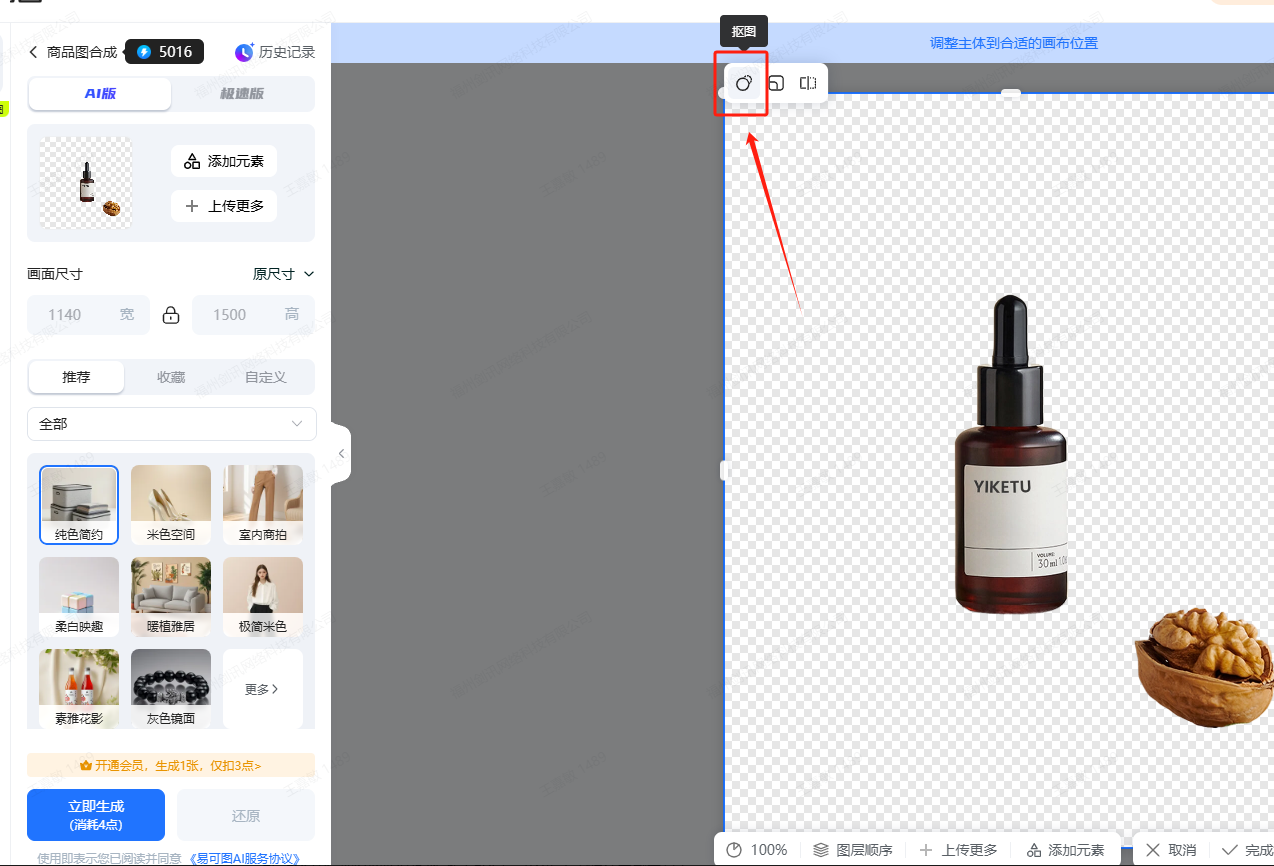Click the 调整主体到合适的画布位置 hint text

pos(1014,43)
